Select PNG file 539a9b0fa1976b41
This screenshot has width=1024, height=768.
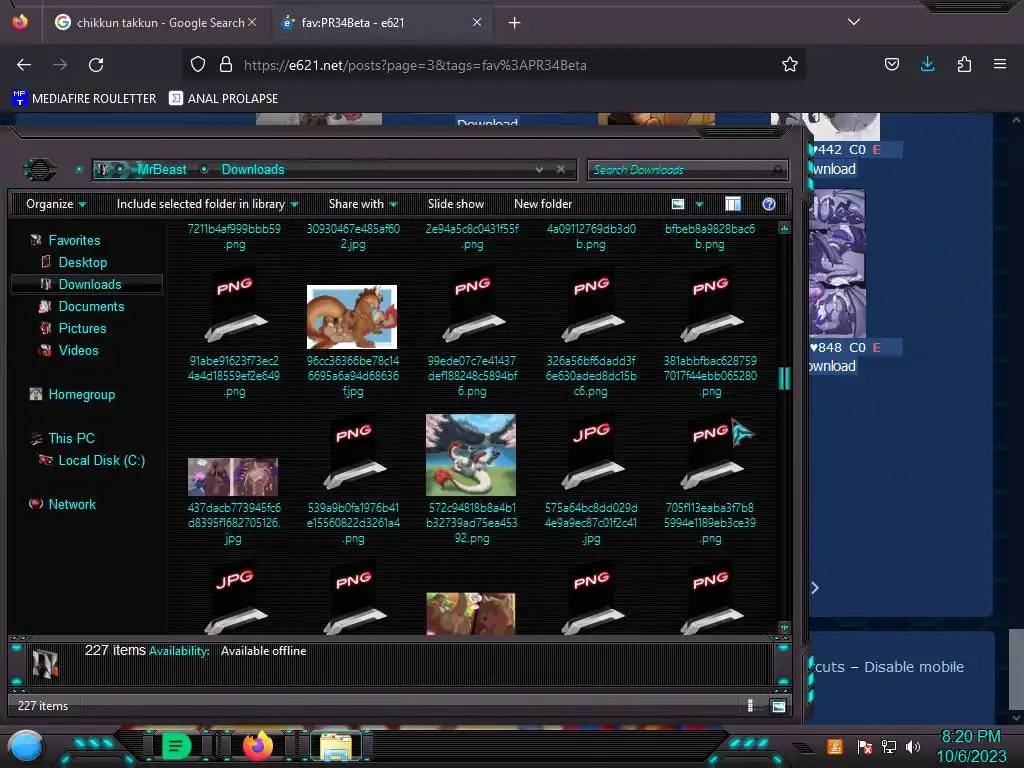pos(353,456)
